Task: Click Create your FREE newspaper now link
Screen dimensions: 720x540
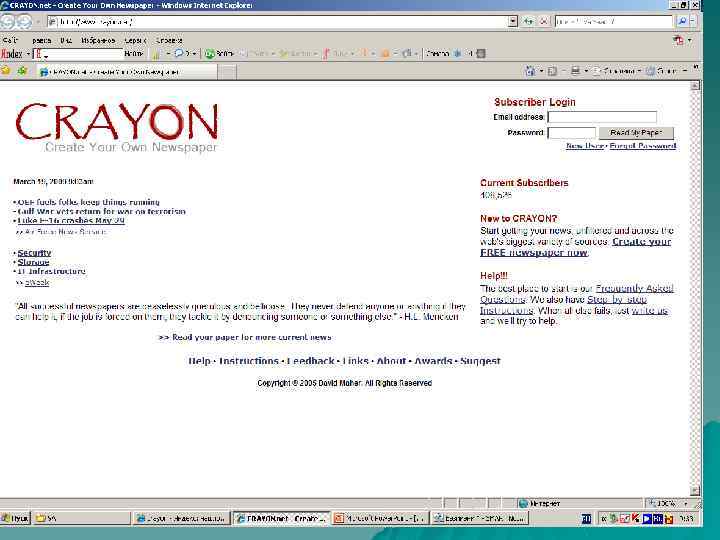Action: click(575, 247)
